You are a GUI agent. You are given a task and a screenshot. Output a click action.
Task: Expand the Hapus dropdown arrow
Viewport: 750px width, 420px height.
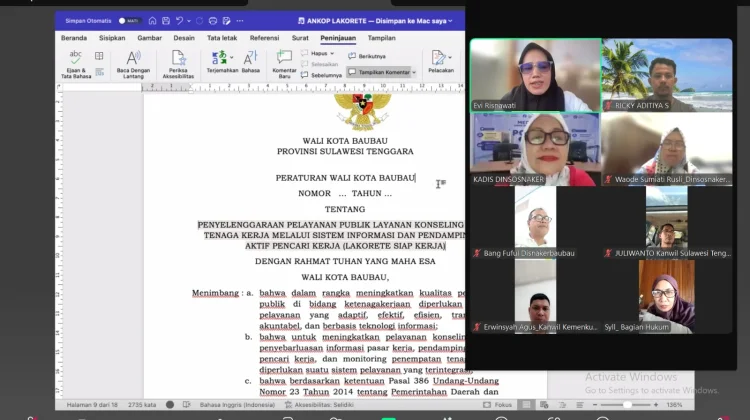(332, 54)
